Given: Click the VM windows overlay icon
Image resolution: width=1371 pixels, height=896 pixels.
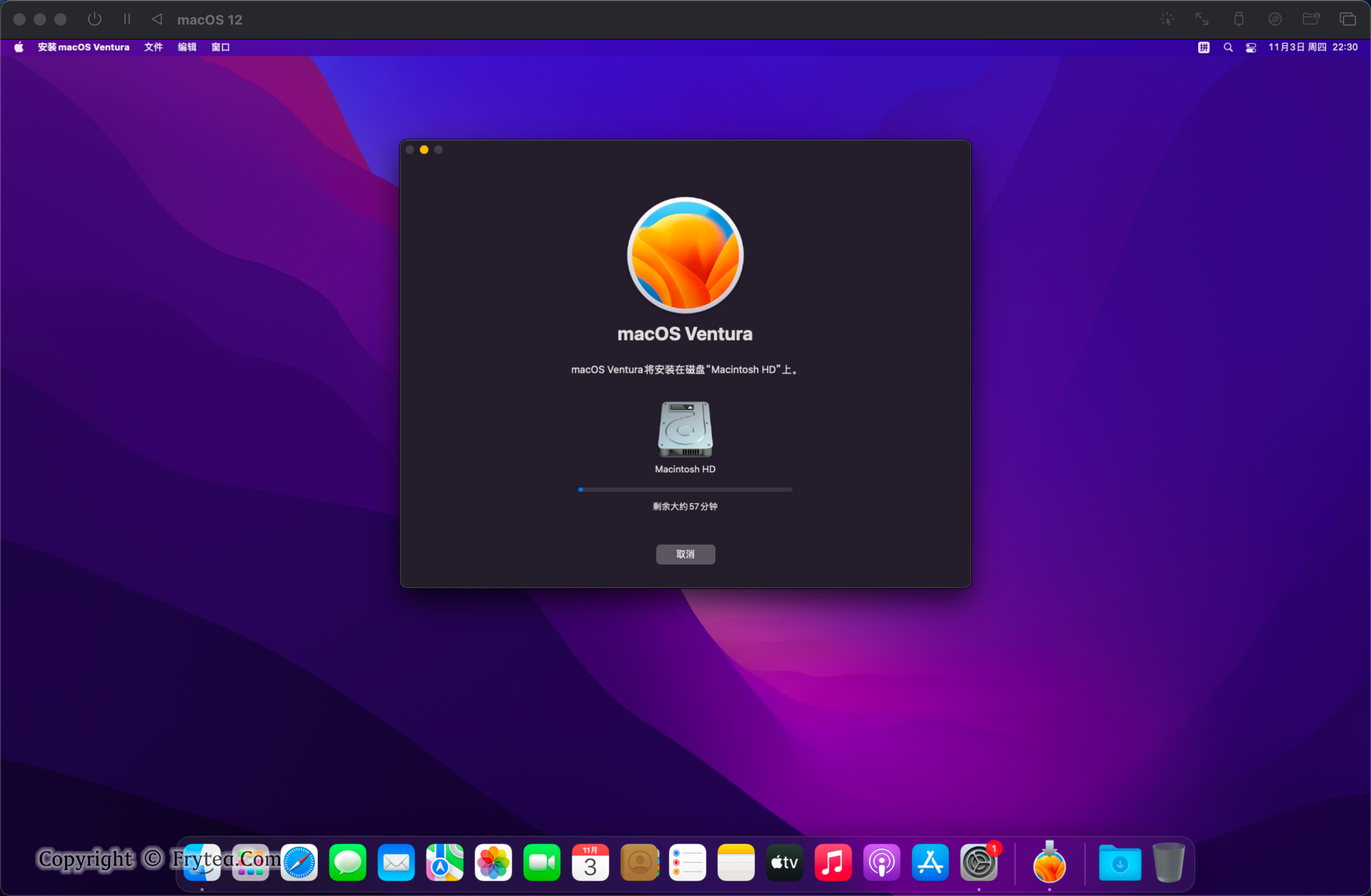Looking at the screenshot, I should [x=1347, y=19].
